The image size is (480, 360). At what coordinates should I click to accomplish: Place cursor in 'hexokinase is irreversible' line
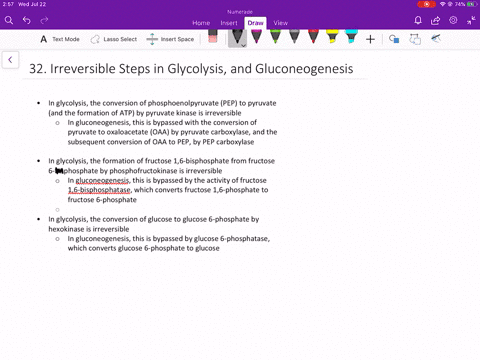point(89,229)
